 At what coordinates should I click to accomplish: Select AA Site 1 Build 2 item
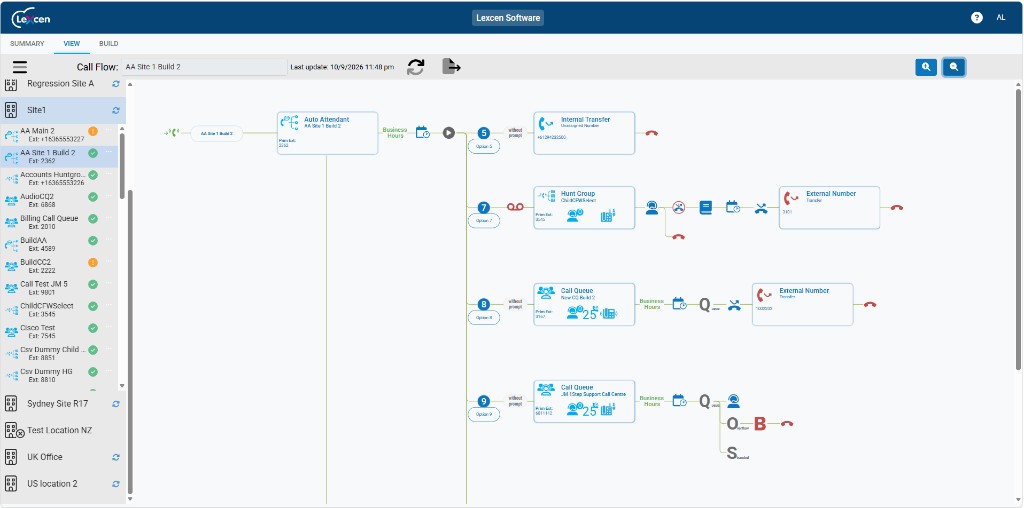[59, 157]
